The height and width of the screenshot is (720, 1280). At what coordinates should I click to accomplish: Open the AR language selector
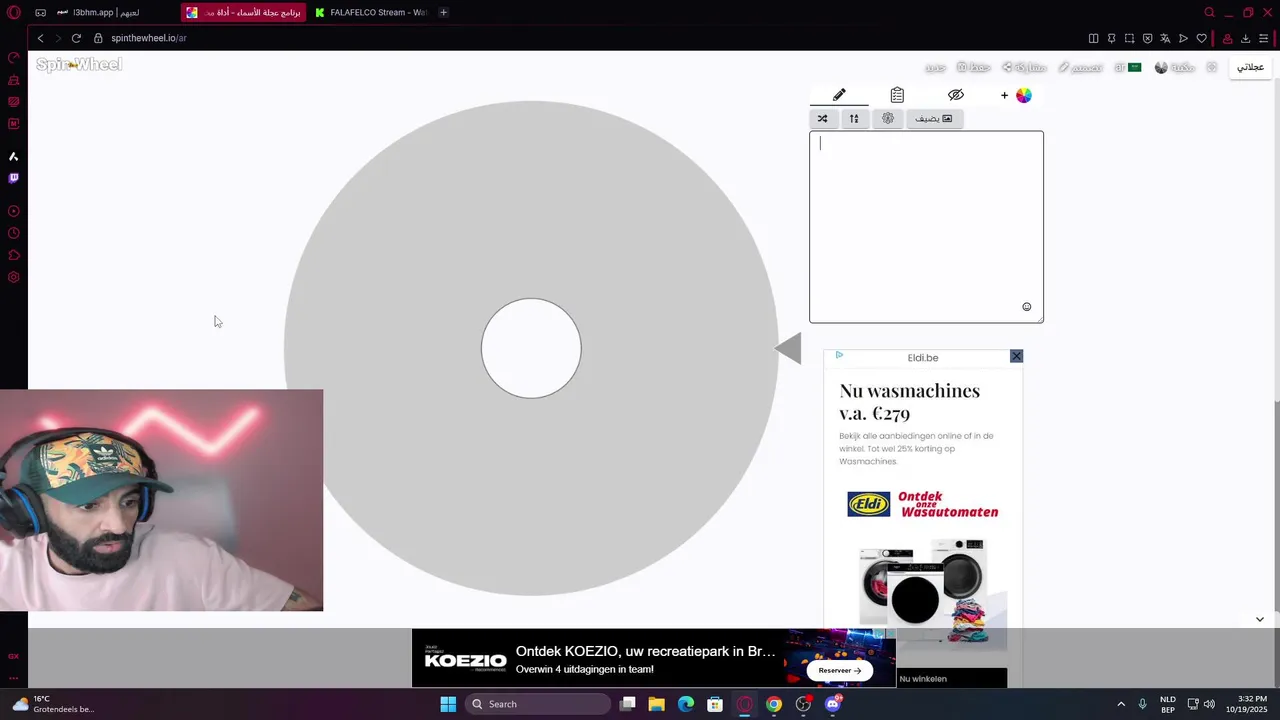click(x=1128, y=67)
